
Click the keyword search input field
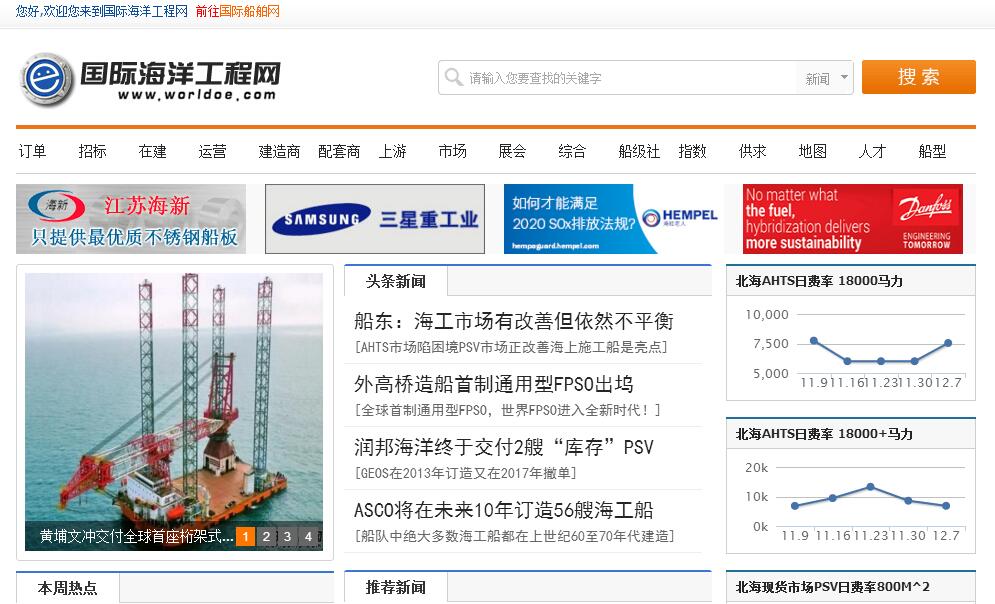pyautogui.click(x=630, y=78)
